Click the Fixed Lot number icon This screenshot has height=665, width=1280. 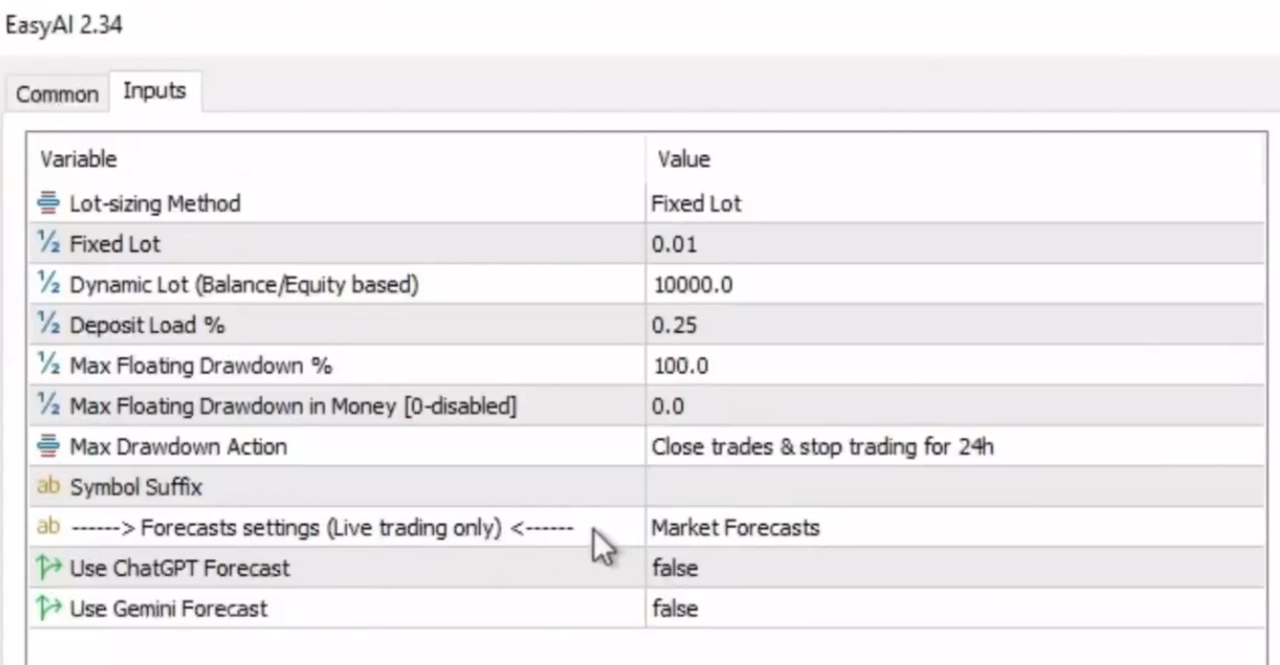tap(48, 244)
